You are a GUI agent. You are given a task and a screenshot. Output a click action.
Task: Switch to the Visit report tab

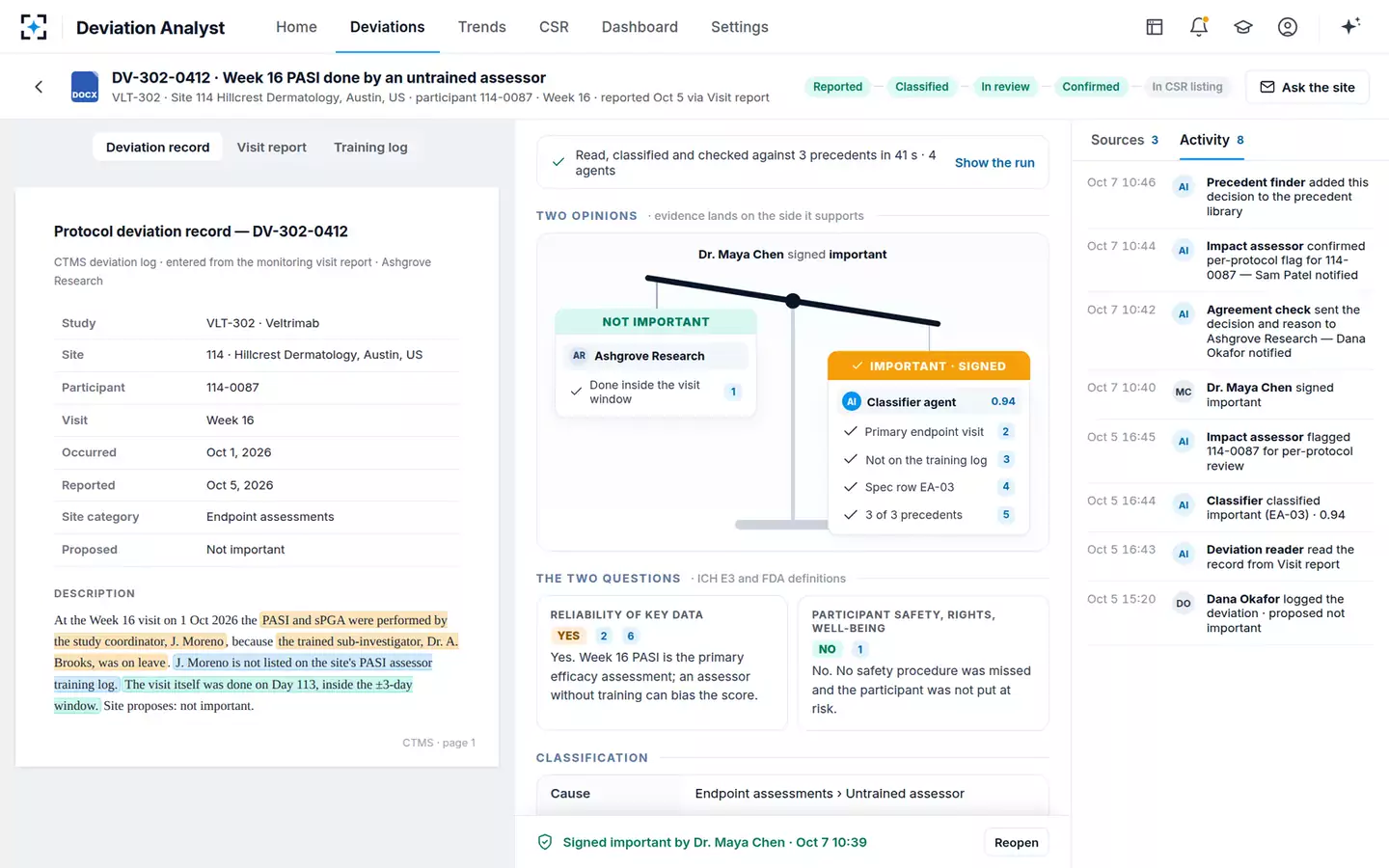pos(272,148)
